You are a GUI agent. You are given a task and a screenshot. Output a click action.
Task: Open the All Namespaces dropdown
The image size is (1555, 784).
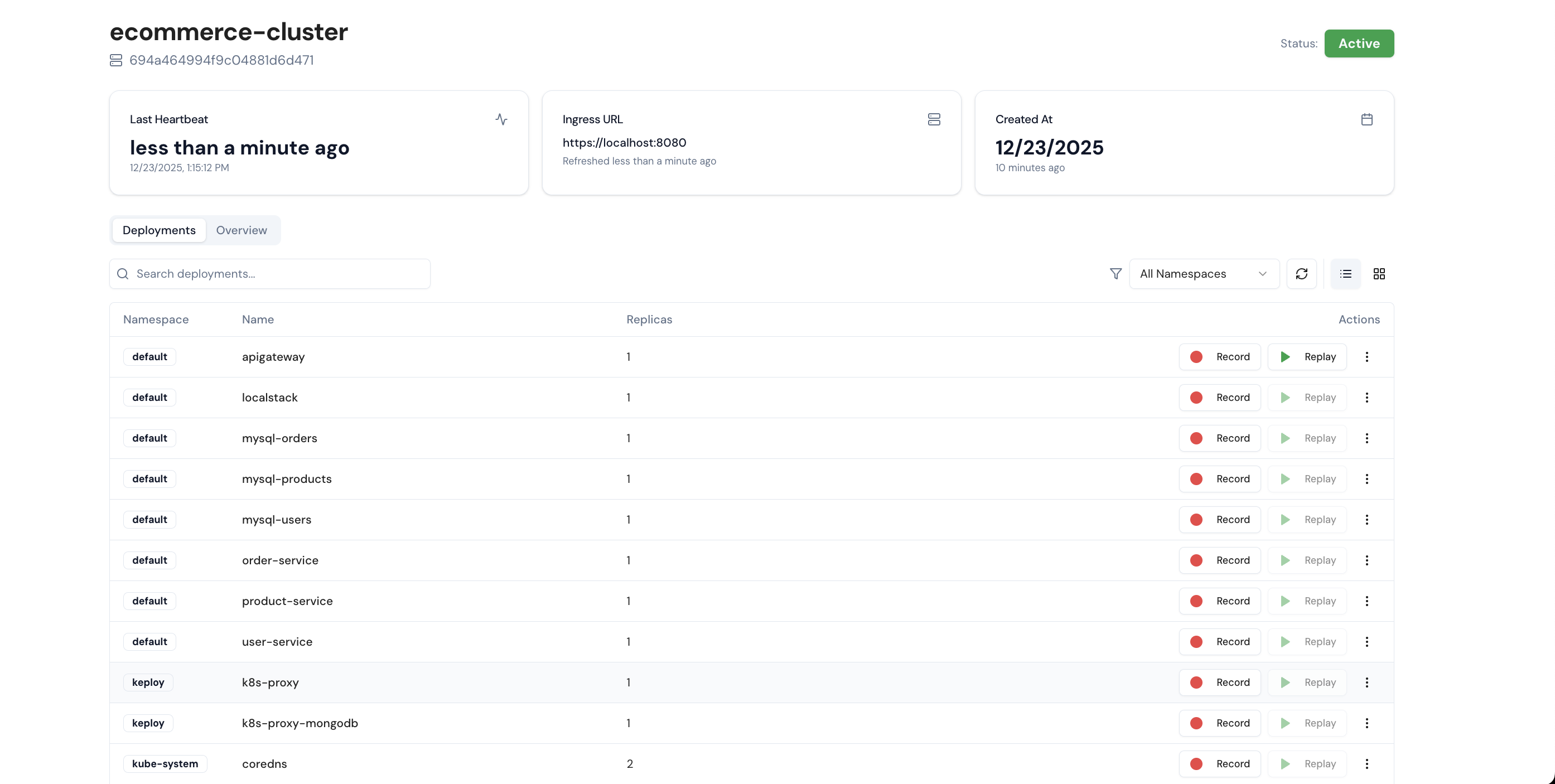(x=1203, y=273)
